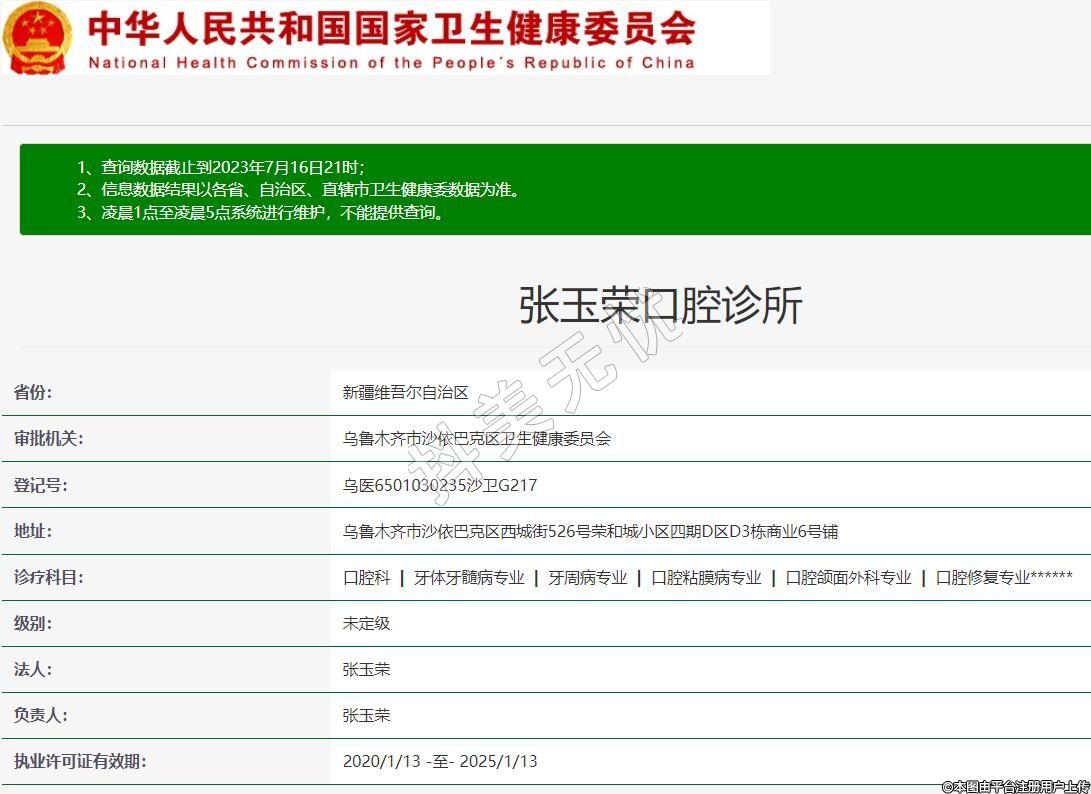
Task: Click the 审批机关 row label
Action: click(48, 439)
